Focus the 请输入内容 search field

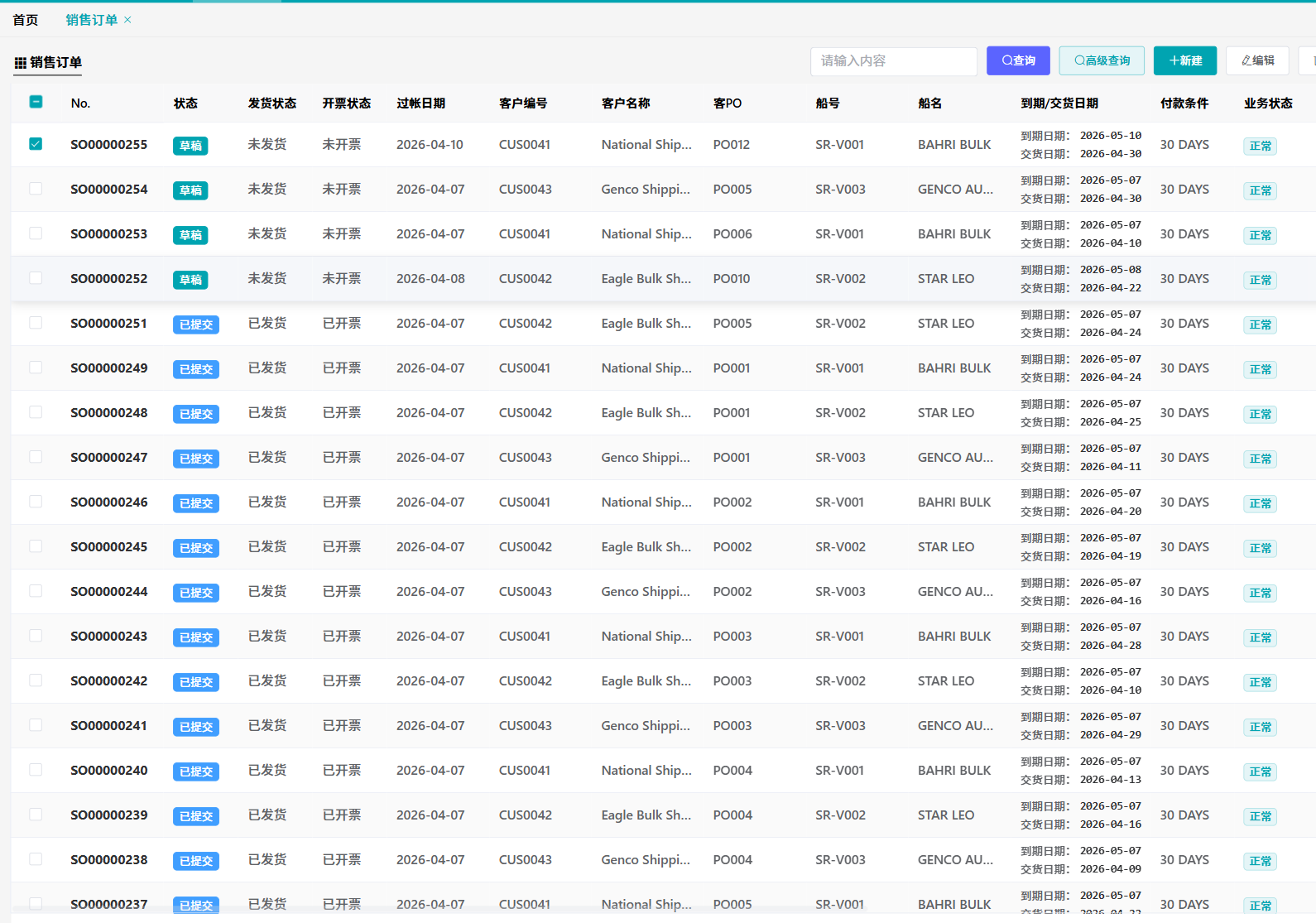[x=893, y=60]
